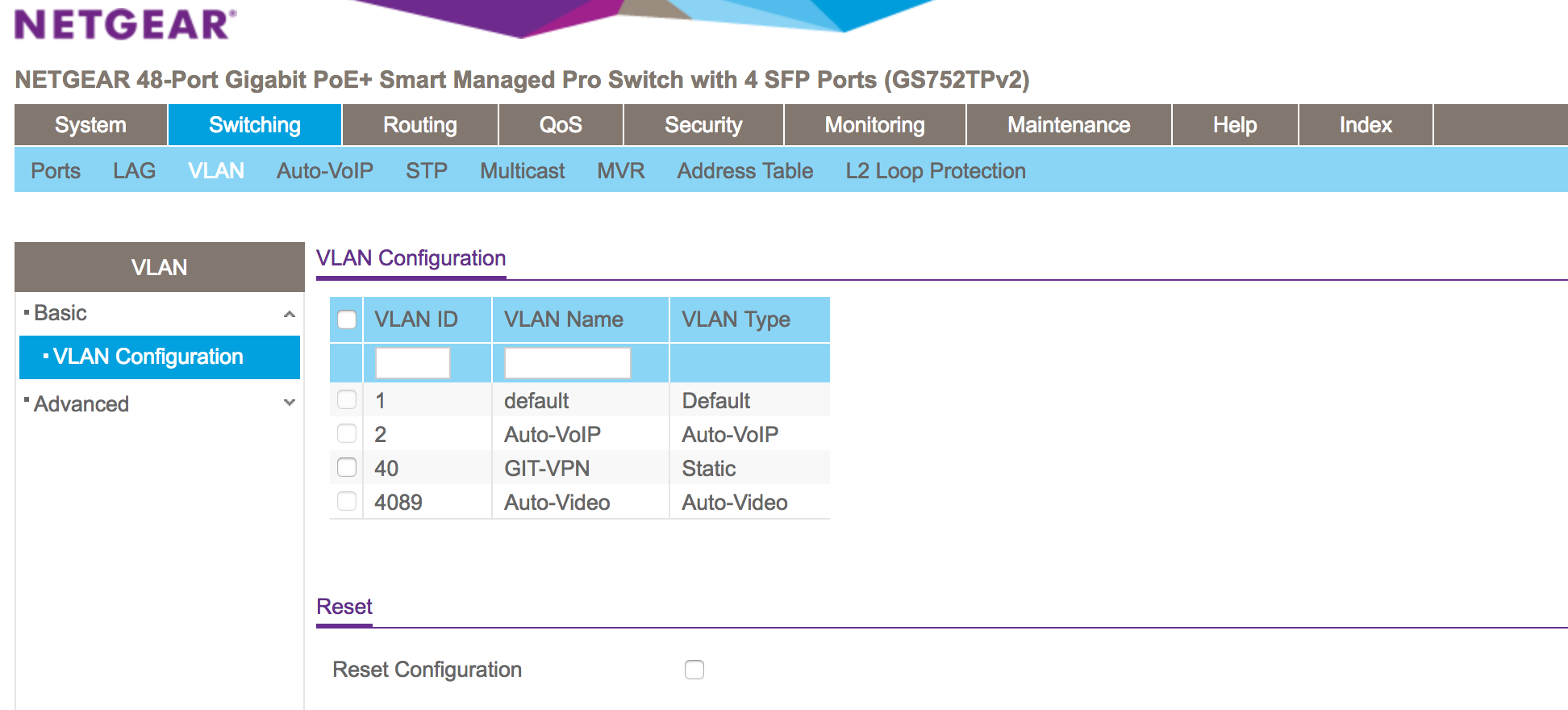Viewport: 1568px width, 710px height.
Task: Click the VLAN Type column header
Action: coord(750,319)
